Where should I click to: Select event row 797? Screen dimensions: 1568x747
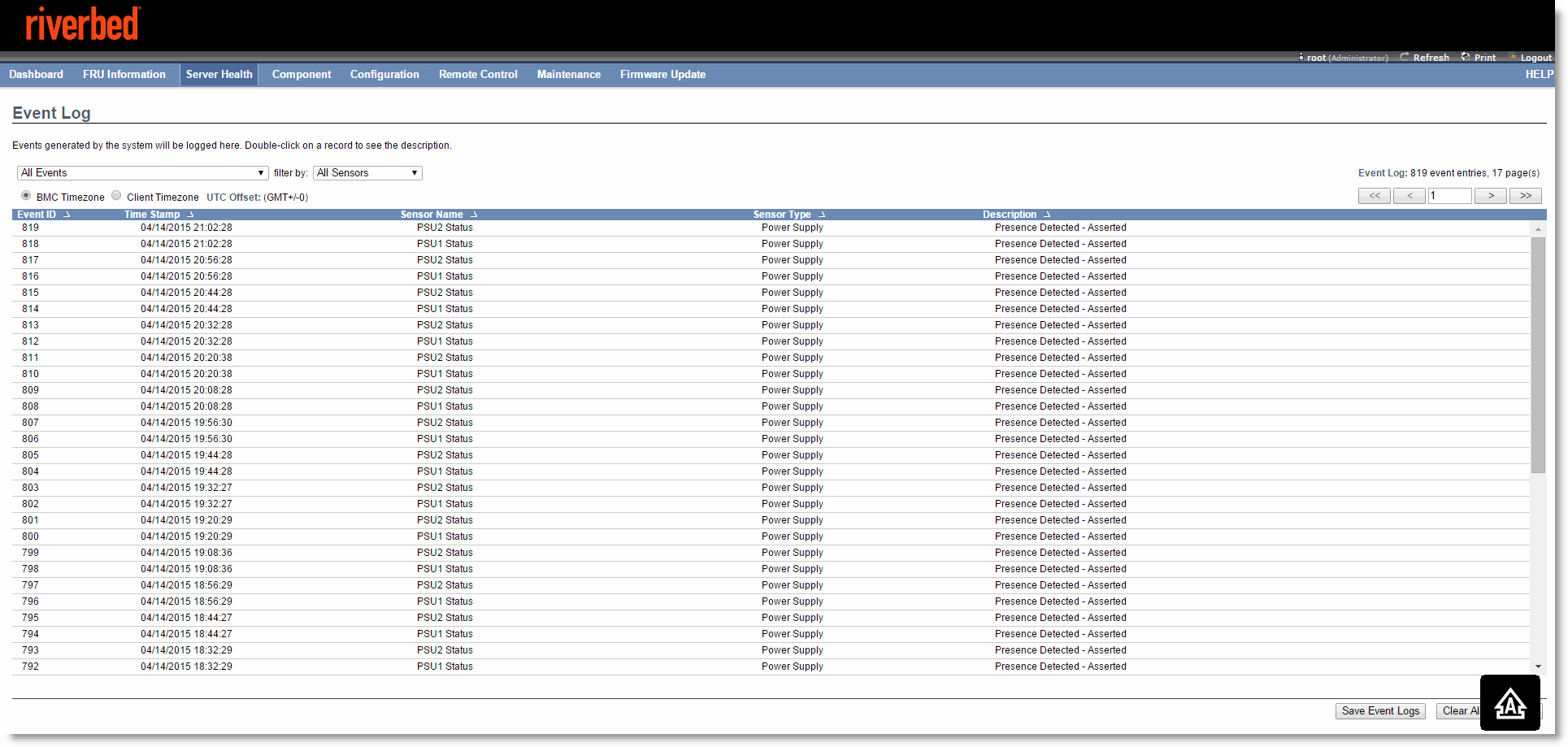[x=771, y=585]
